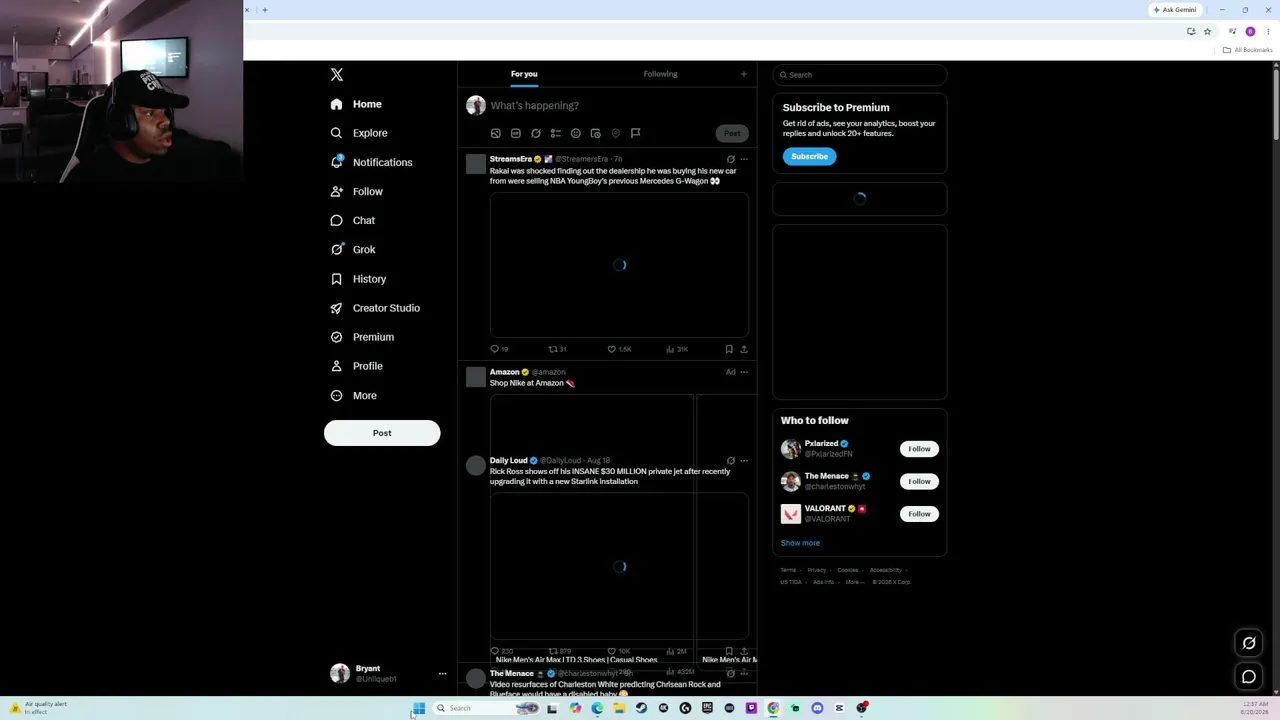This screenshot has width=1280, height=720.
Task: Repost the StreamsEra post
Action: (557, 349)
